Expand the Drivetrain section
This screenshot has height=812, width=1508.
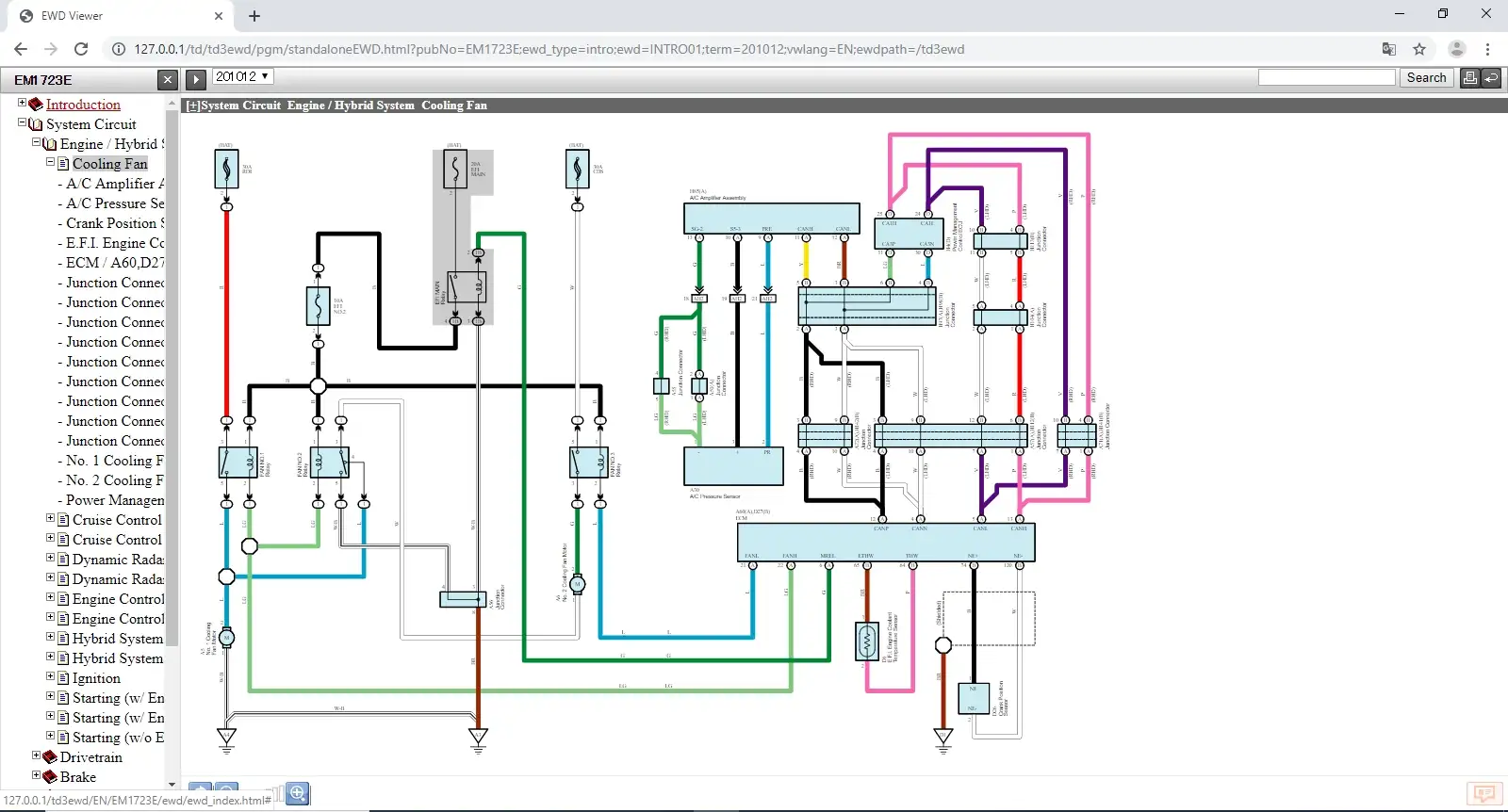point(37,755)
